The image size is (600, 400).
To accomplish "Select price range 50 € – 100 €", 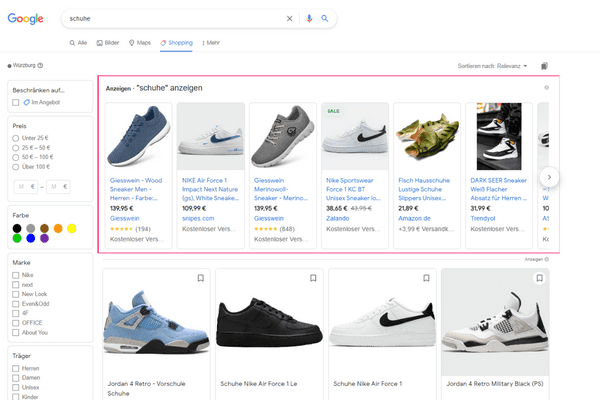I will point(15,157).
